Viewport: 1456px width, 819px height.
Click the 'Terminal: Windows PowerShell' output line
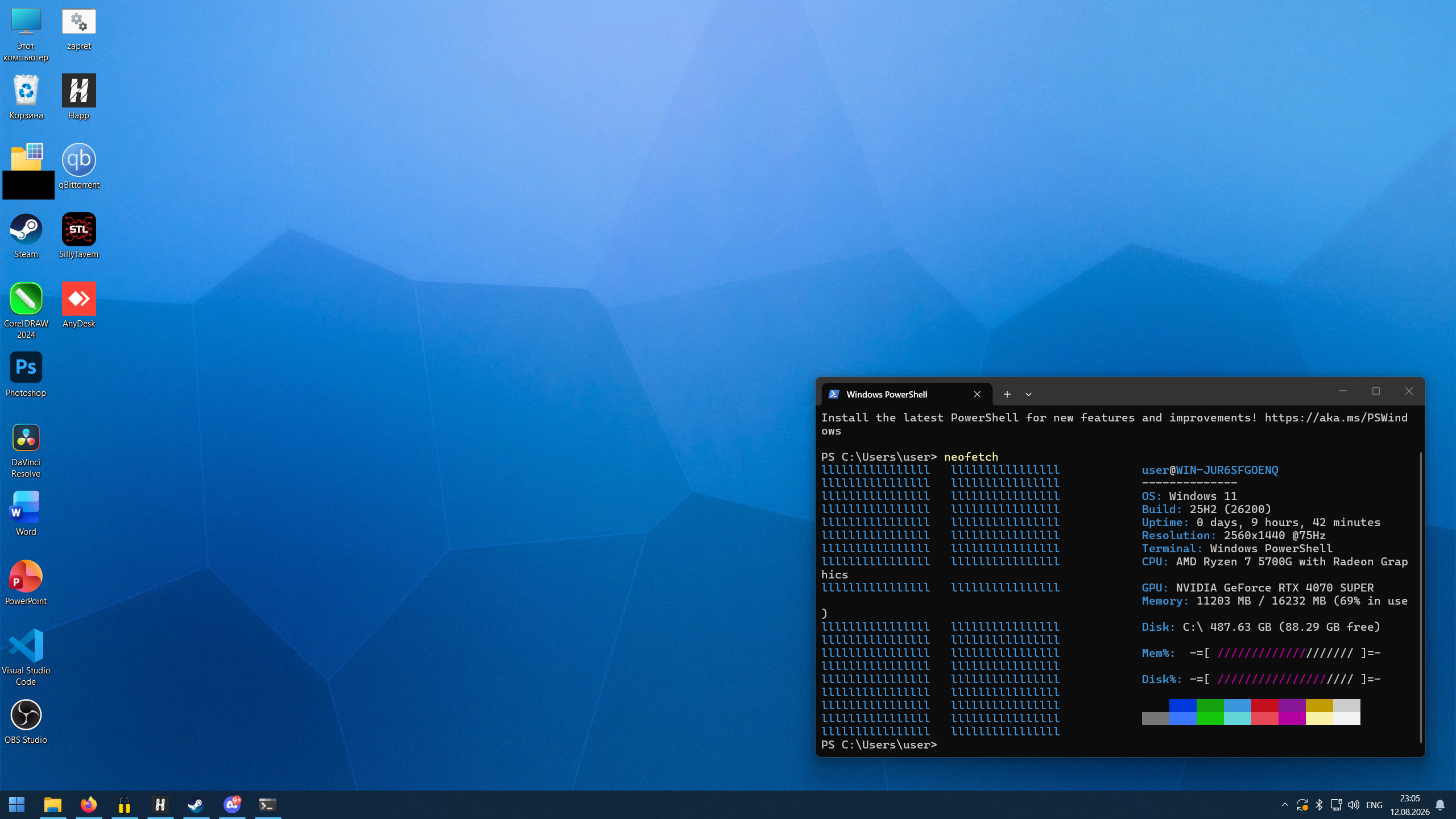pyautogui.click(x=1237, y=549)
